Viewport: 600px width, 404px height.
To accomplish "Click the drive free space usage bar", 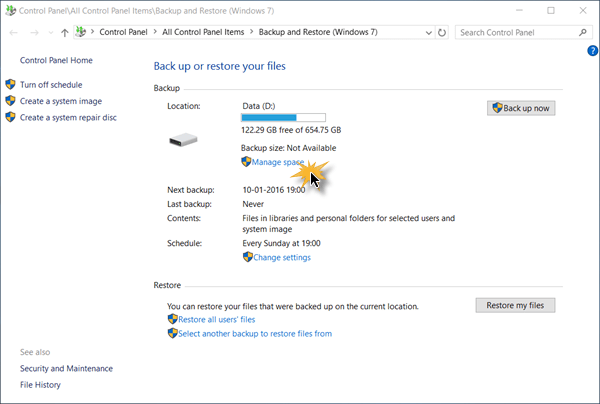I will pos(284,118).
